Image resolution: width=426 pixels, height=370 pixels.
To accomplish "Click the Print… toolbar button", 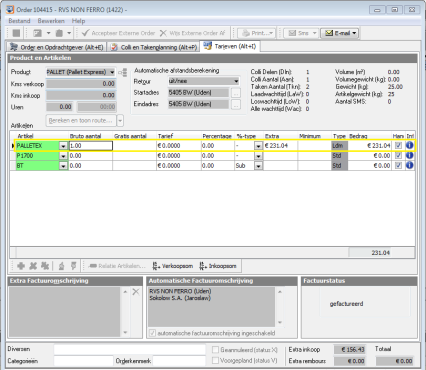I will [x=257, y=33].
